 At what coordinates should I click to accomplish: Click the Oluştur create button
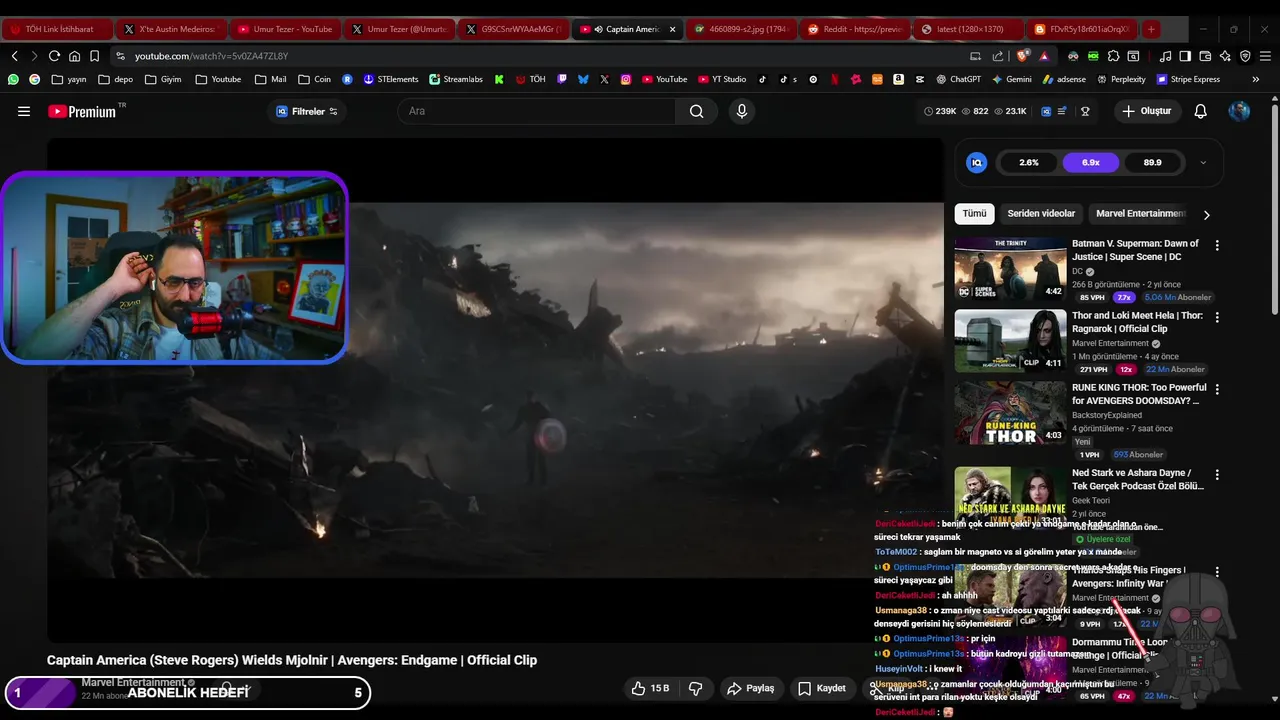[x=1146, y=111]
